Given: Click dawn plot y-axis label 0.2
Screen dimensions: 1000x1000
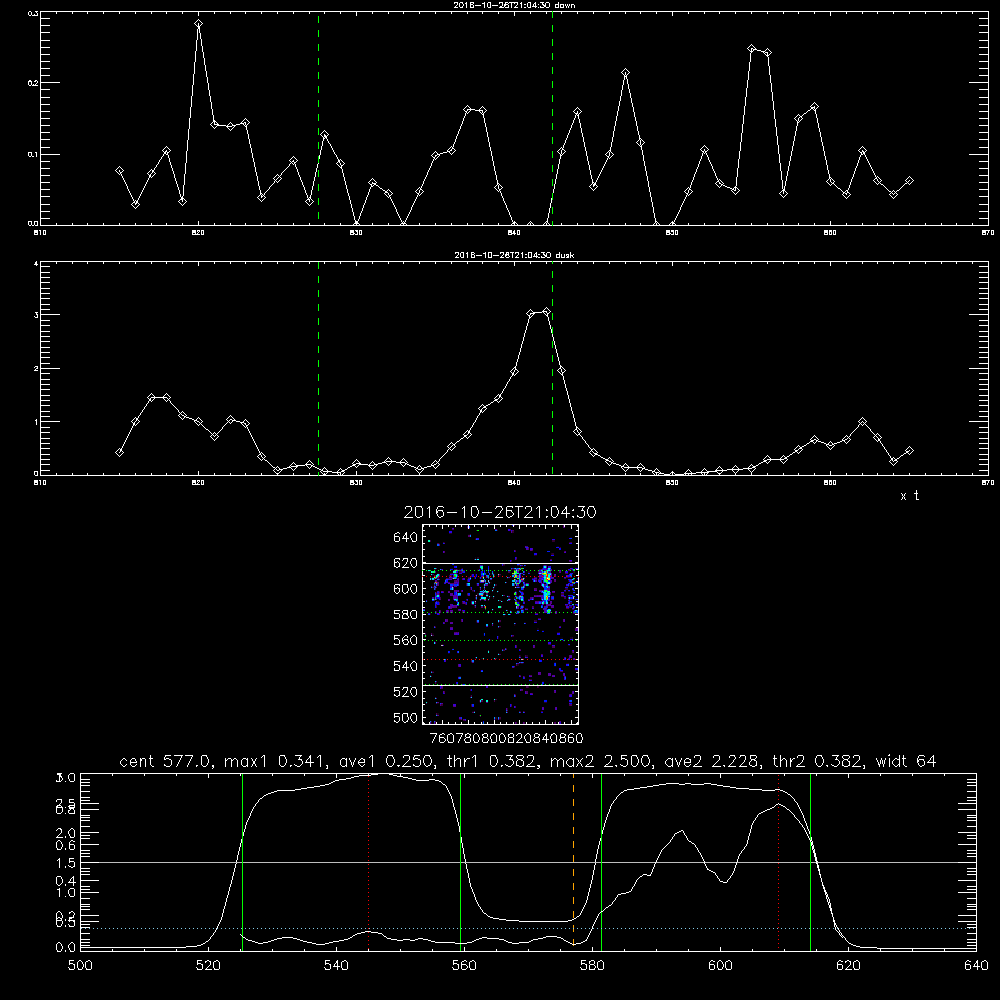Looking at the screenshot, I should [34, 83].
